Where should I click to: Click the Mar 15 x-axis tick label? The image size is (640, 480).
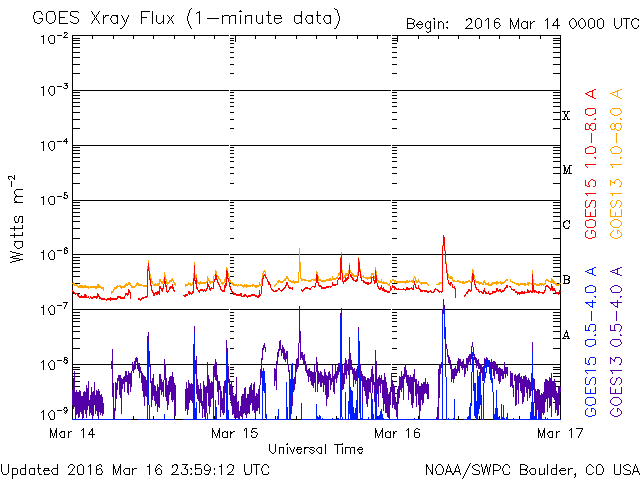pos(233,433)
